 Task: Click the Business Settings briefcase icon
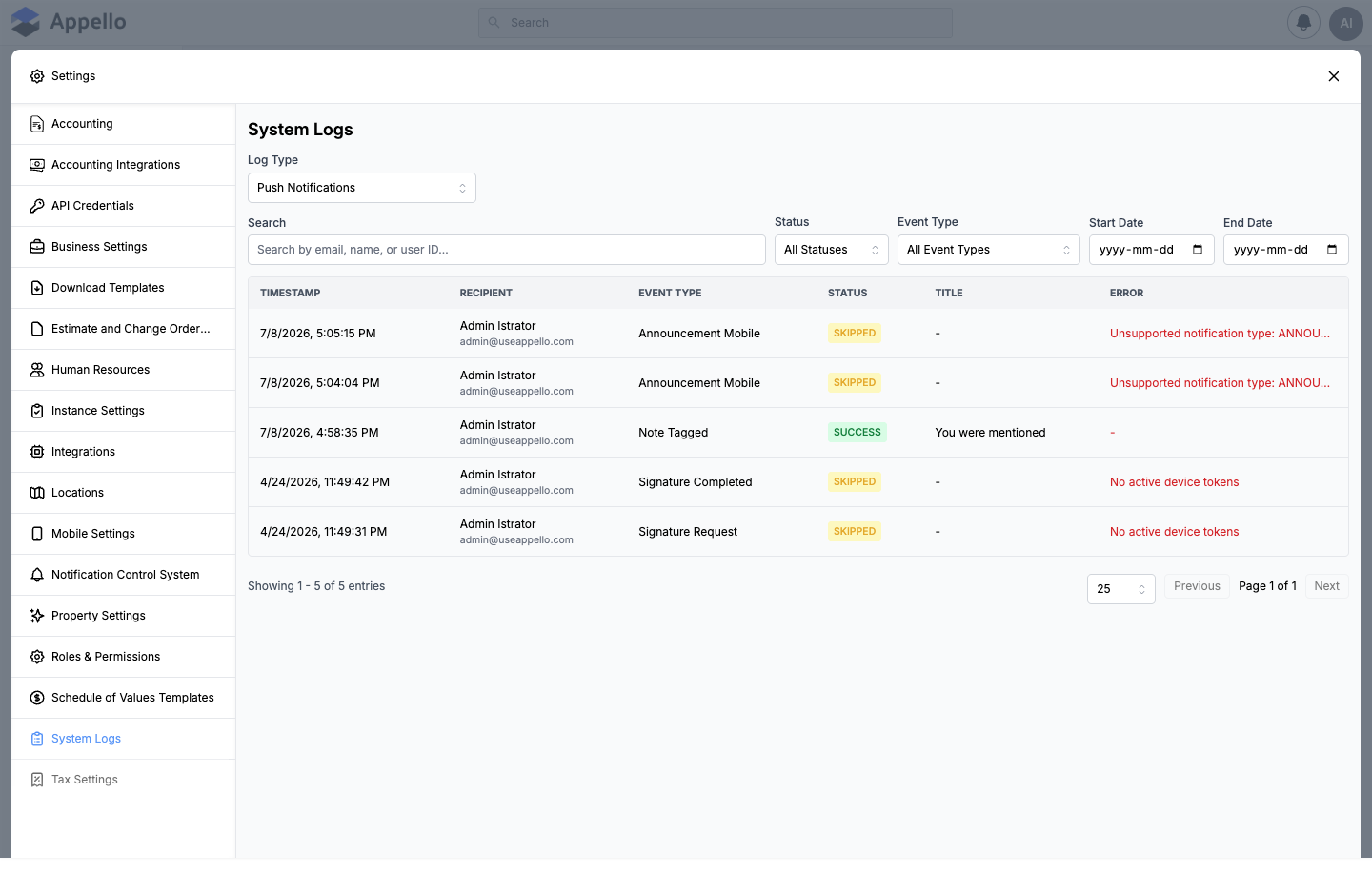(37, 247)
